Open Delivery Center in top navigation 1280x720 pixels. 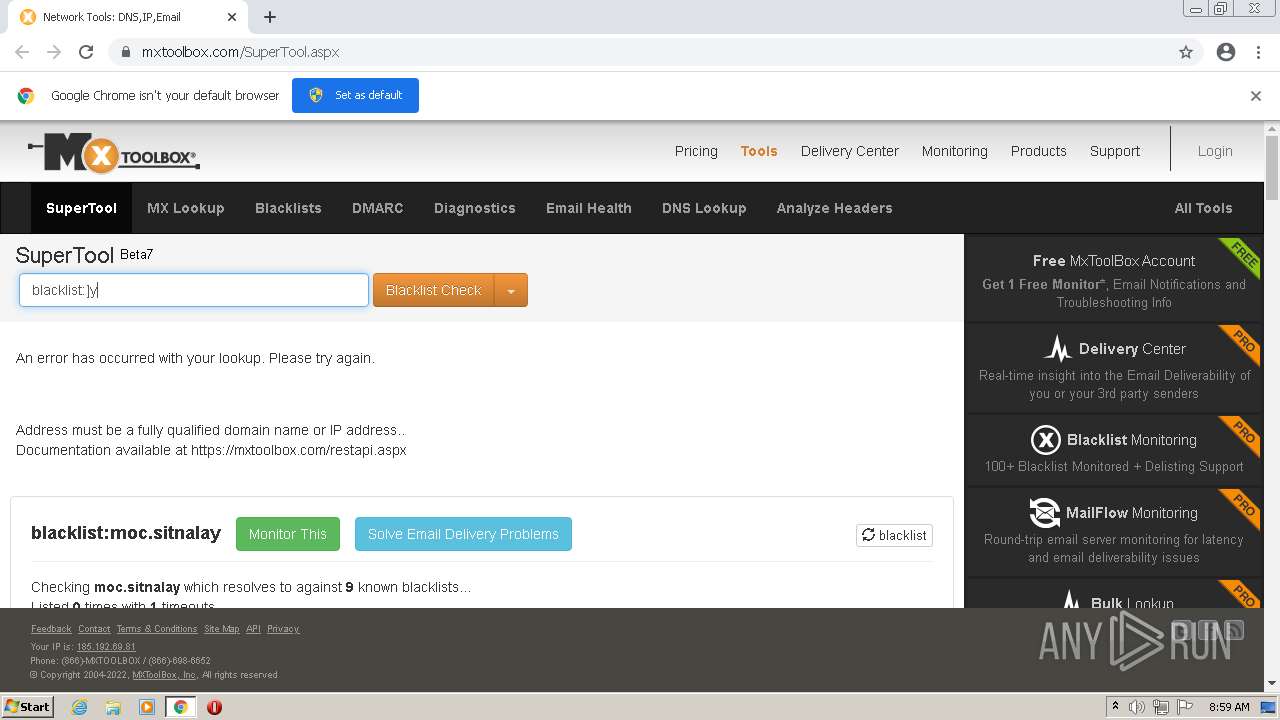coord(850,151)
